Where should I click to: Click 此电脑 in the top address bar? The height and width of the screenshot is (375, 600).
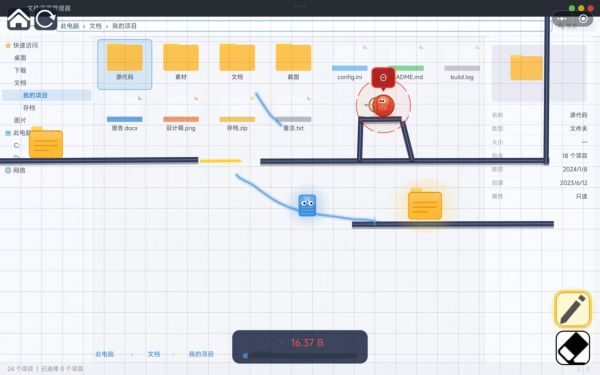[70, 26]
